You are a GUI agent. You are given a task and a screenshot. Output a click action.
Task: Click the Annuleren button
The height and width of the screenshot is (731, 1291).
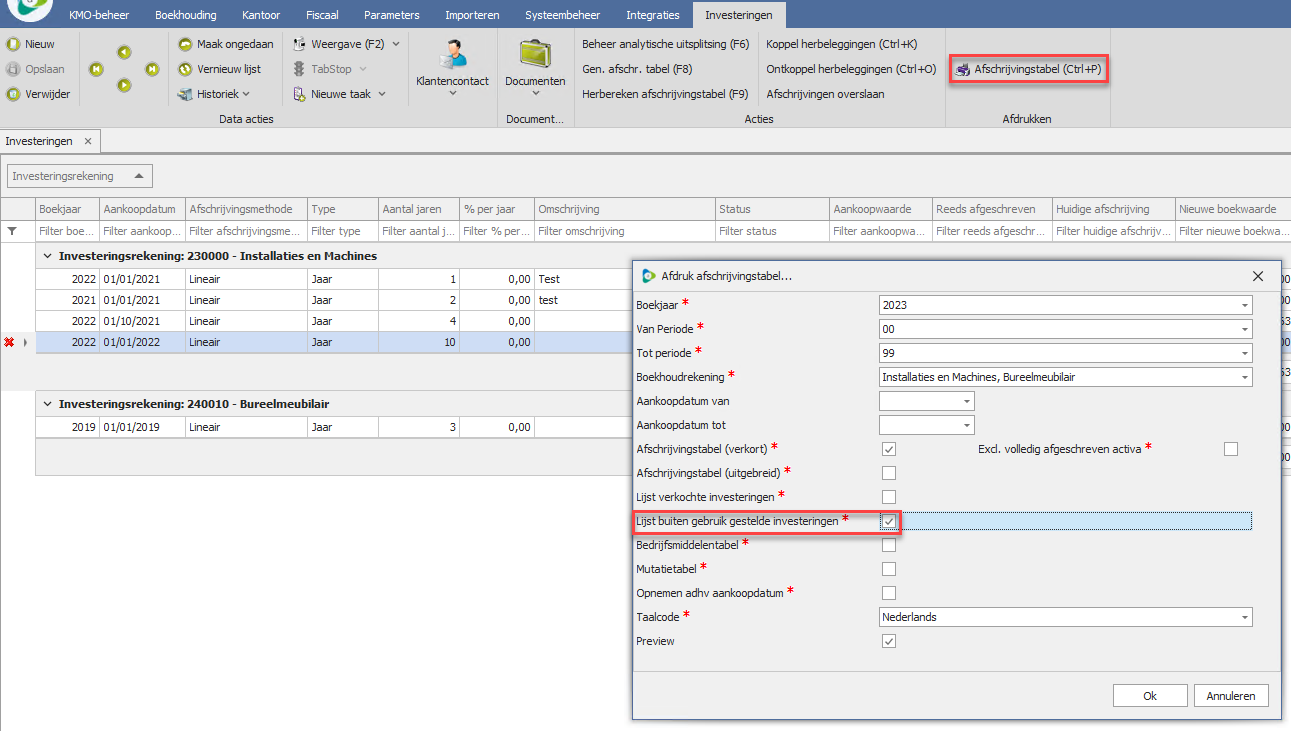tap(1231, 696)
